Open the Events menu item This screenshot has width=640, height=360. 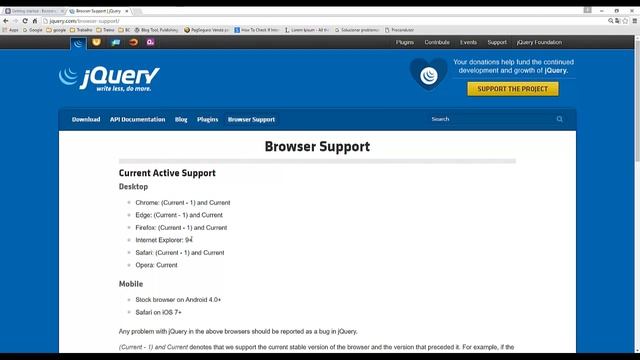(x=468, y=42)
